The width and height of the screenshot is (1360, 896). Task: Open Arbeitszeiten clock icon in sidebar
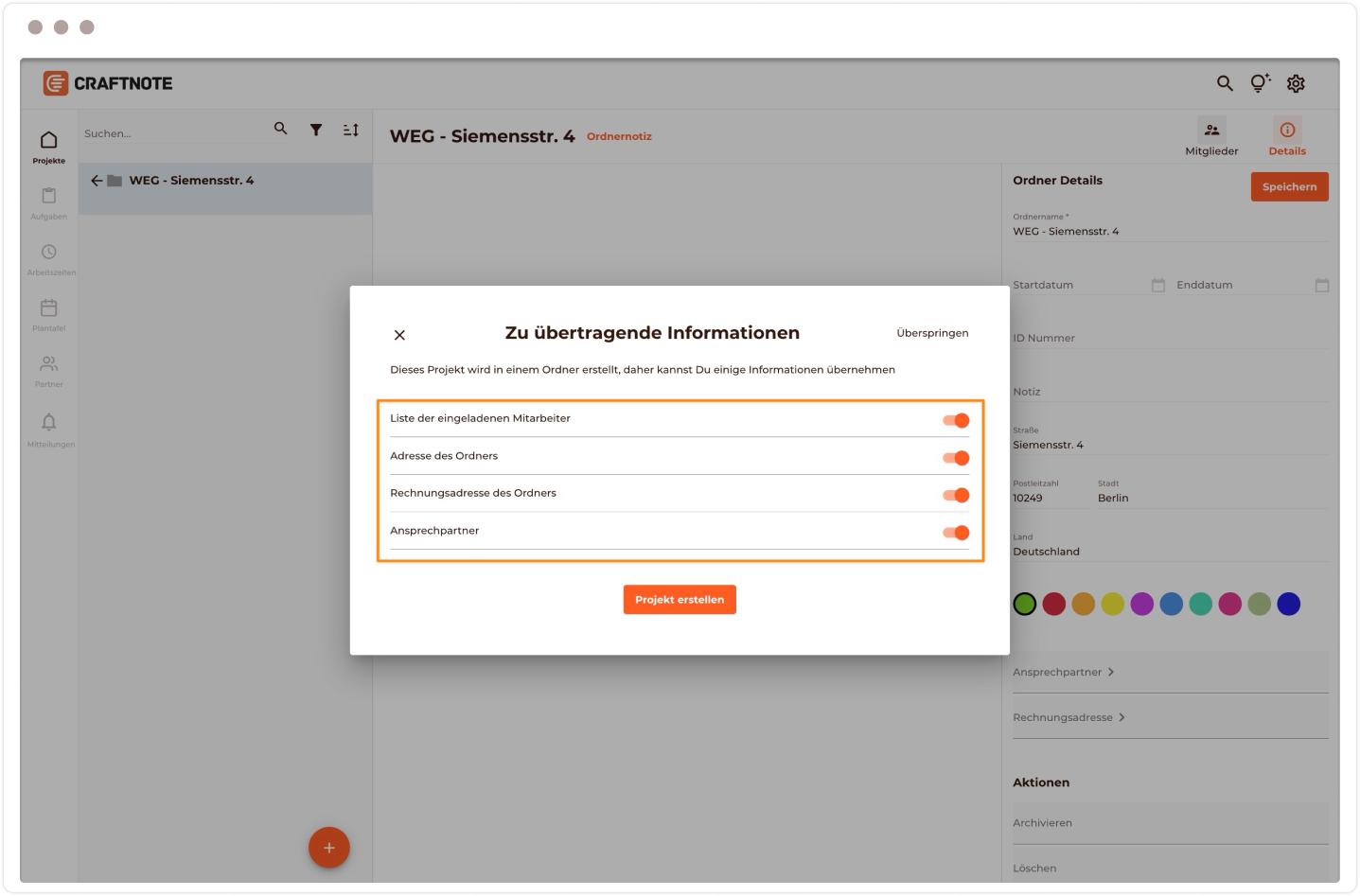coord(49,252)
